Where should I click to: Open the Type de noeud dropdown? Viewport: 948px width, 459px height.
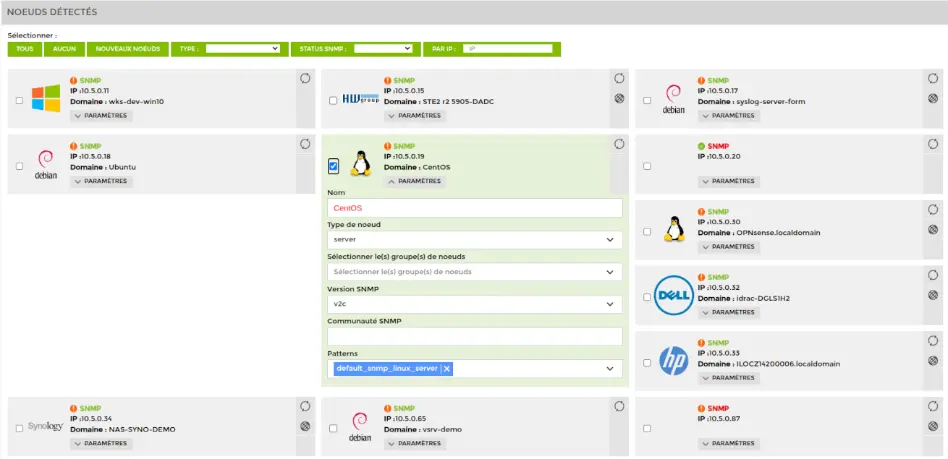[474, 240]
